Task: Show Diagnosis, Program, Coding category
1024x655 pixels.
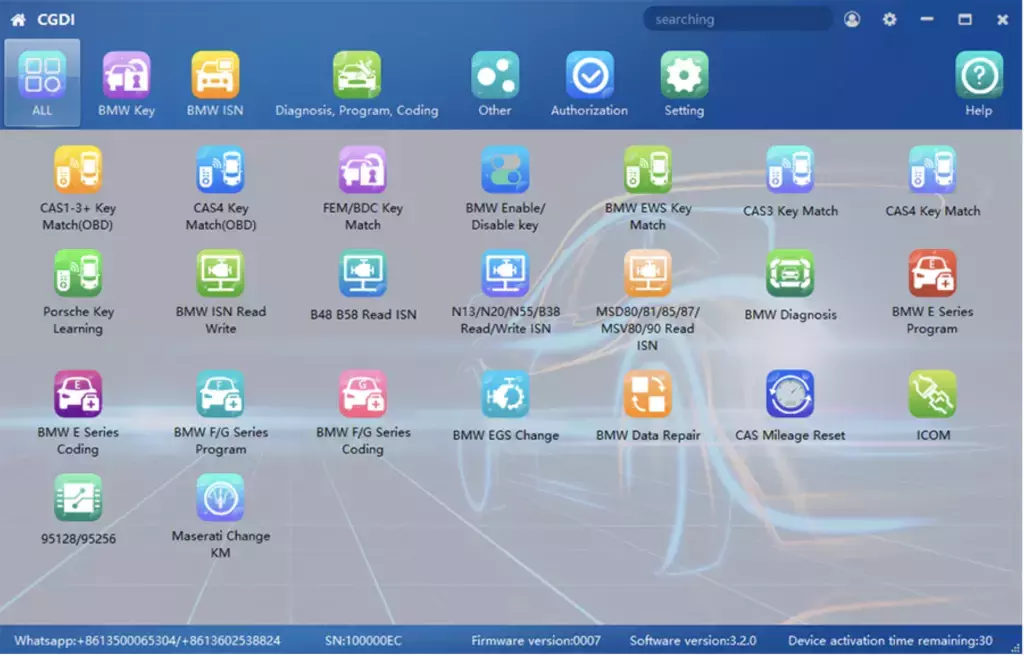Action: pos(357,84)
